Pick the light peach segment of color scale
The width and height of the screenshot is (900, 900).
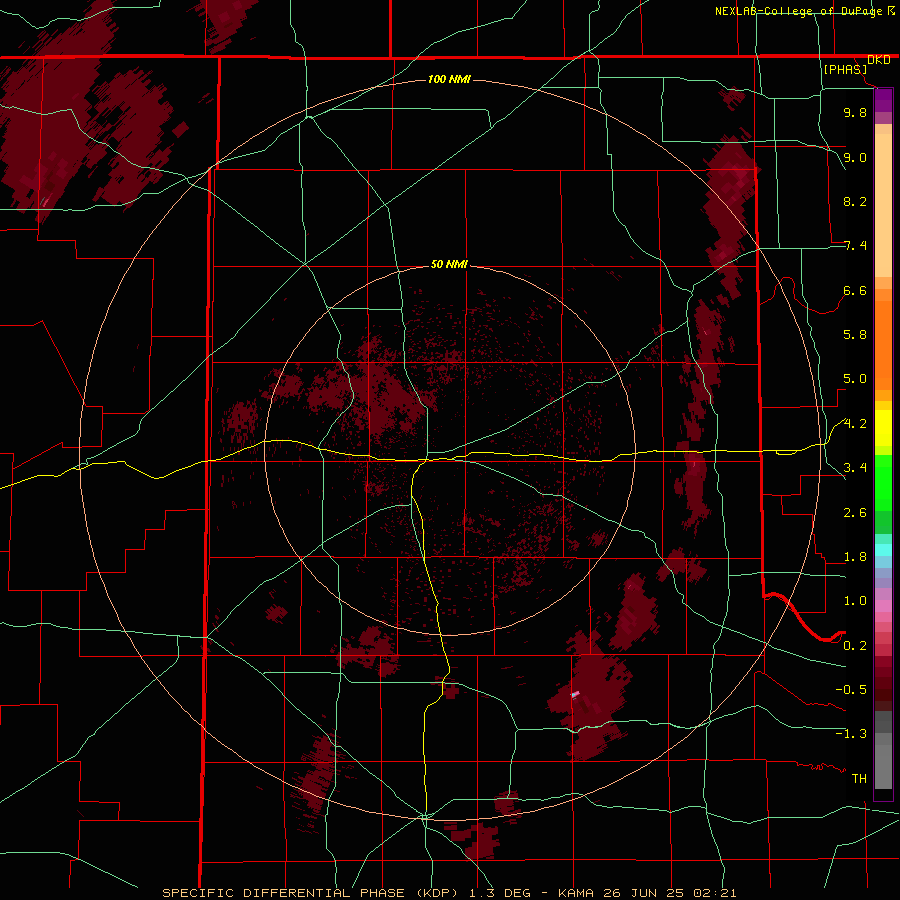pyautogui.click(x=883, y=205)
